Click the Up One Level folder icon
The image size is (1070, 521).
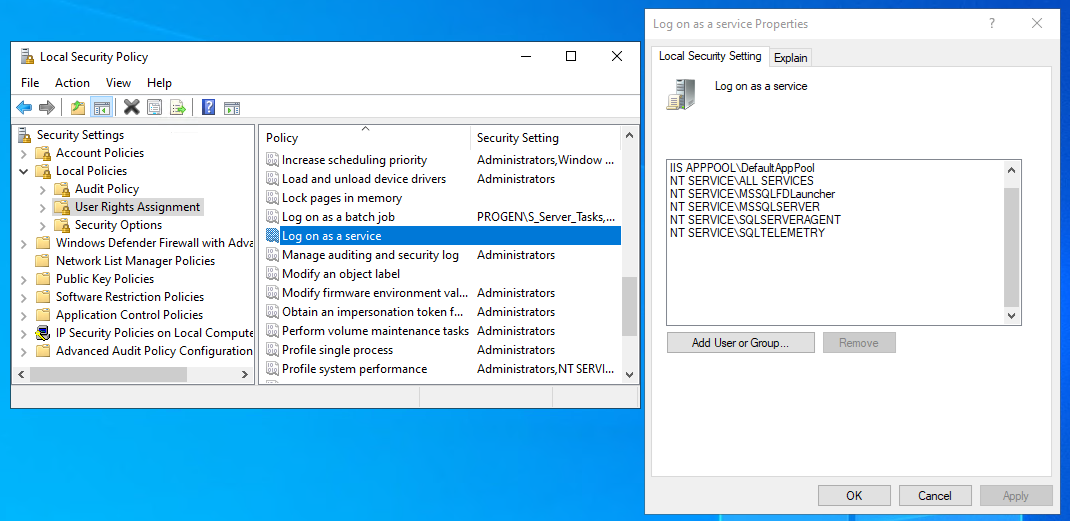pyautogui.click(x=78, y=107)
